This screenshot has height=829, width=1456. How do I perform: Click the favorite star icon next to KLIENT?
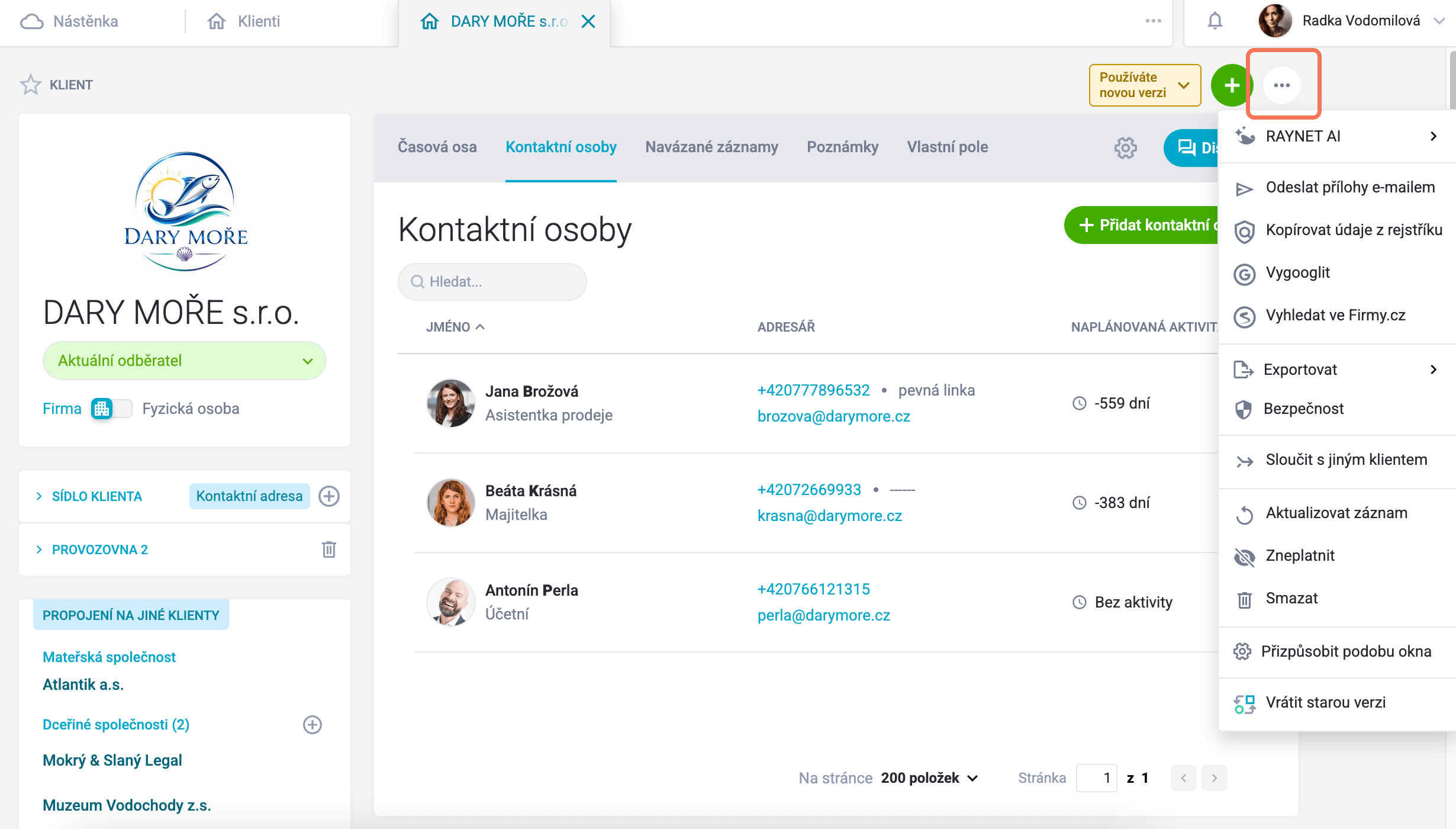pos(31,85)
